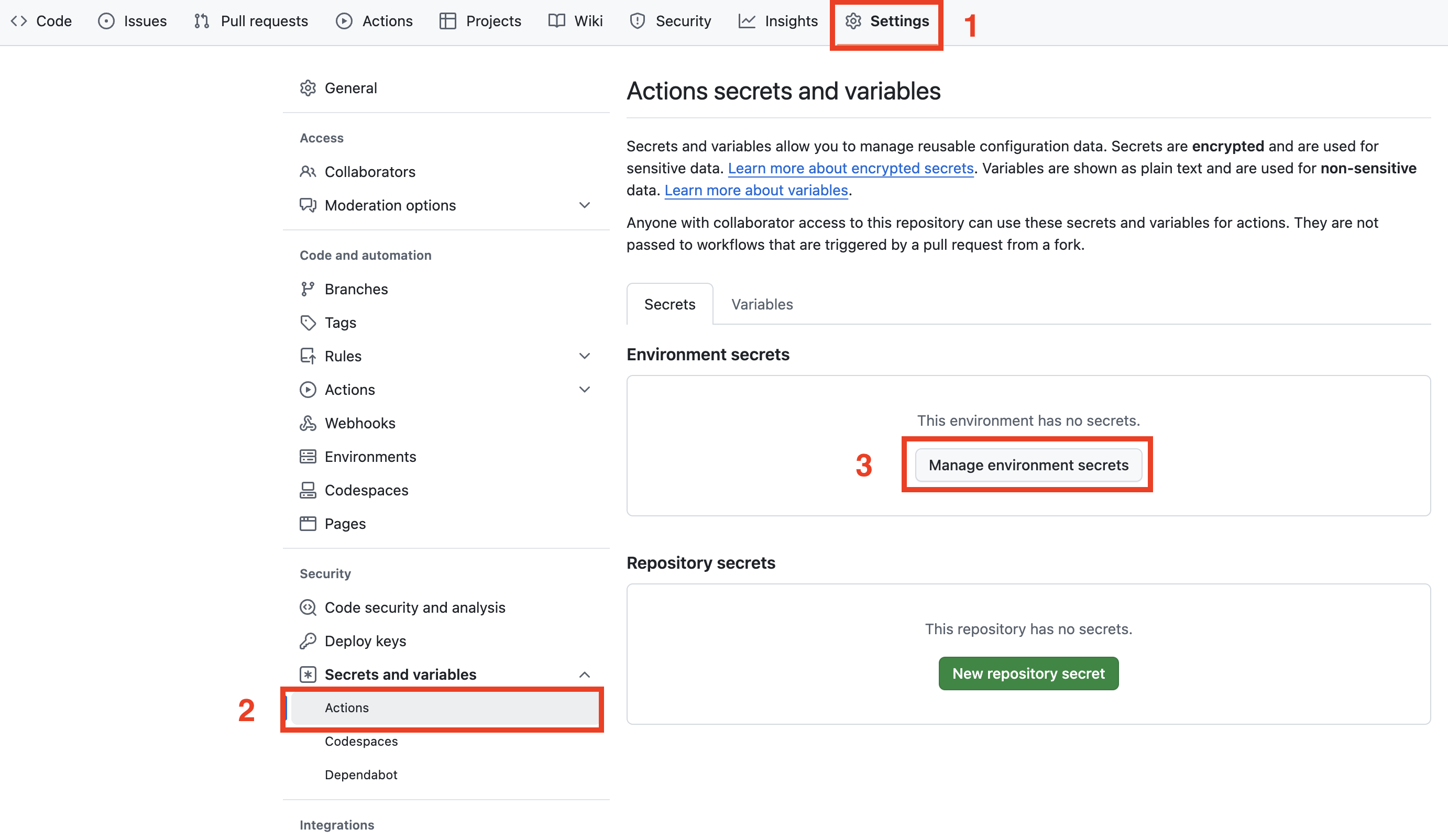Open Learn more about variables link

click(756, 190)
